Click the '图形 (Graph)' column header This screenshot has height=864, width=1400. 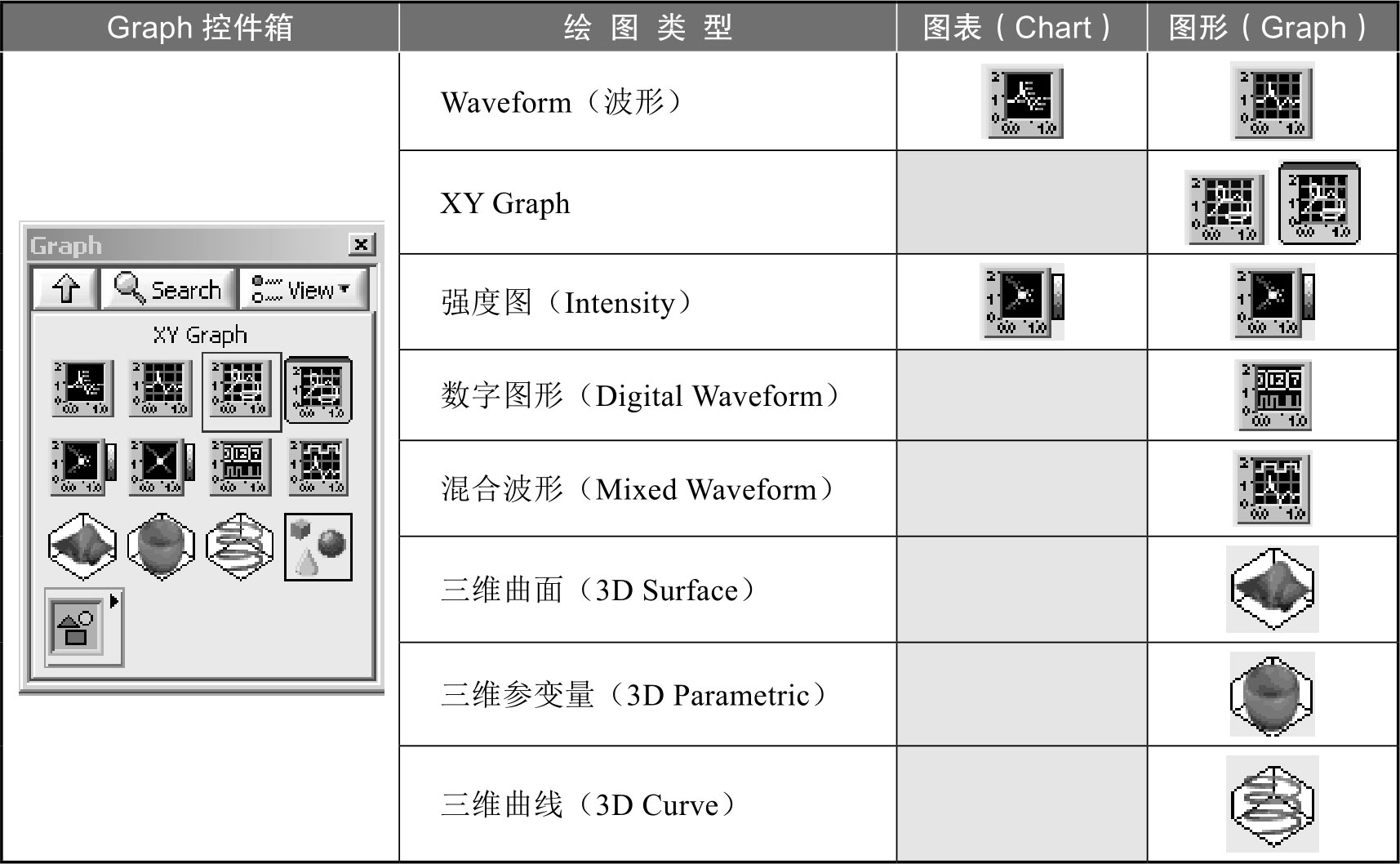(x=1272, y=27)
